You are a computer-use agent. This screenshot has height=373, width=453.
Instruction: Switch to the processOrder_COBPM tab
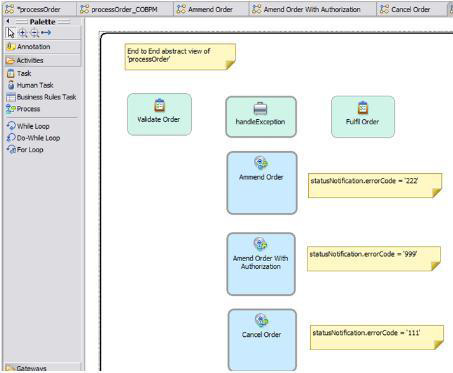pos(125,9)
